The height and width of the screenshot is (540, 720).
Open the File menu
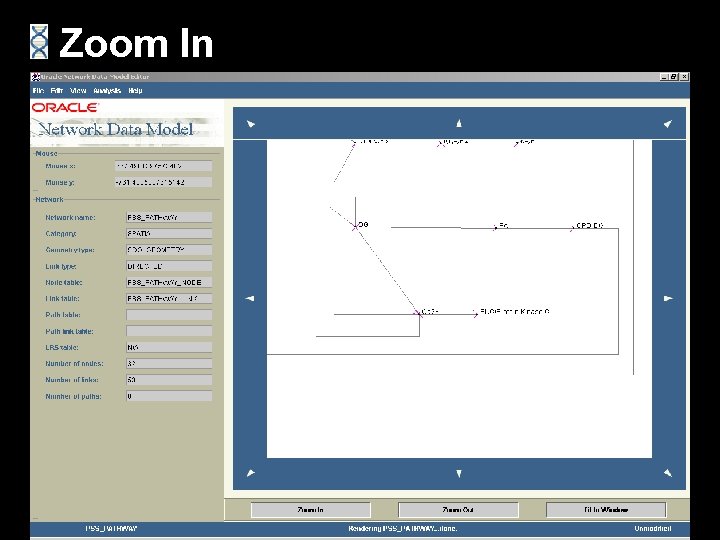(38, 90)
